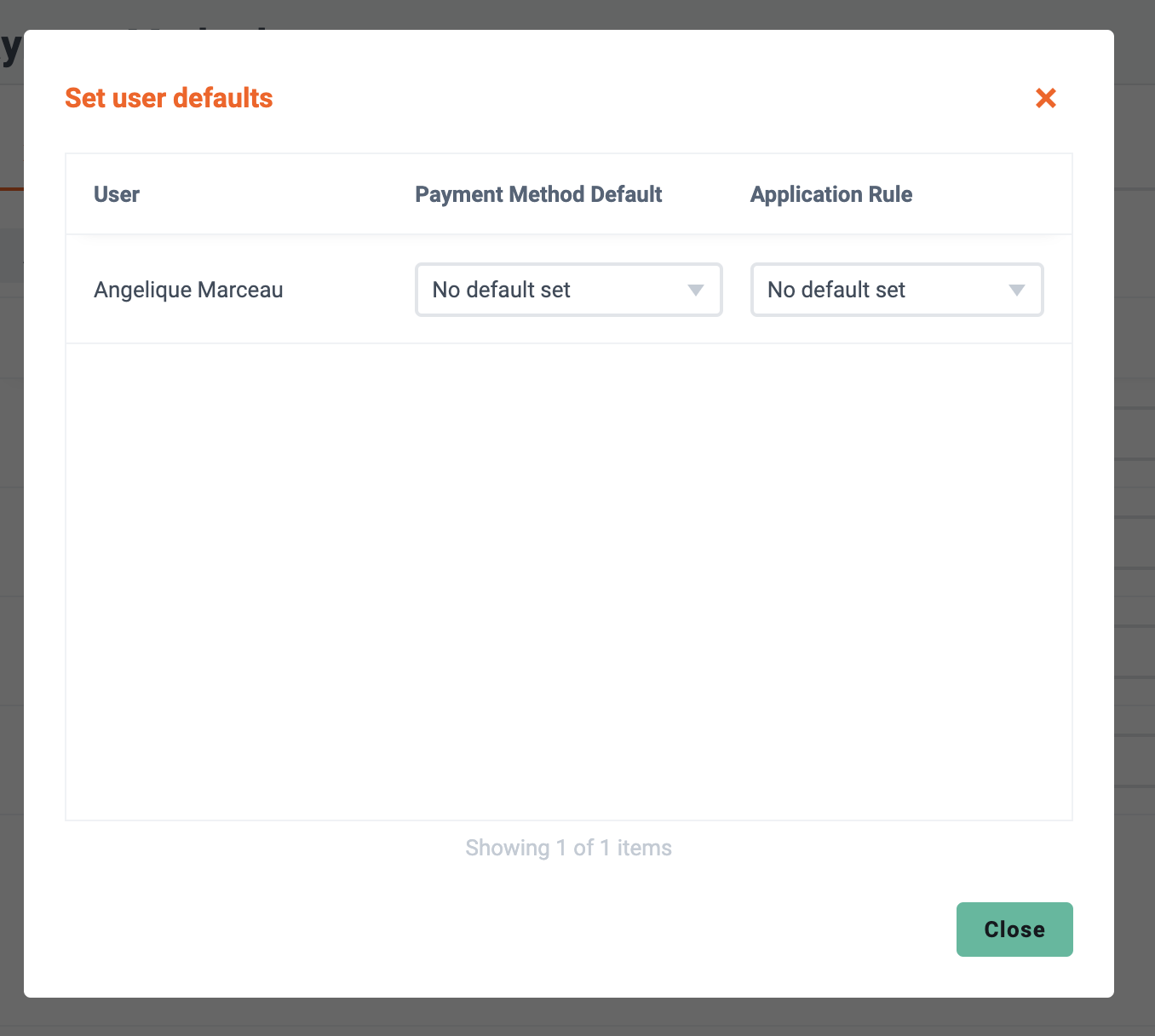Viewport: 1155px width, 1036px height.
Task: Click 'No default set' text under Application Rule
Action: 836,290
